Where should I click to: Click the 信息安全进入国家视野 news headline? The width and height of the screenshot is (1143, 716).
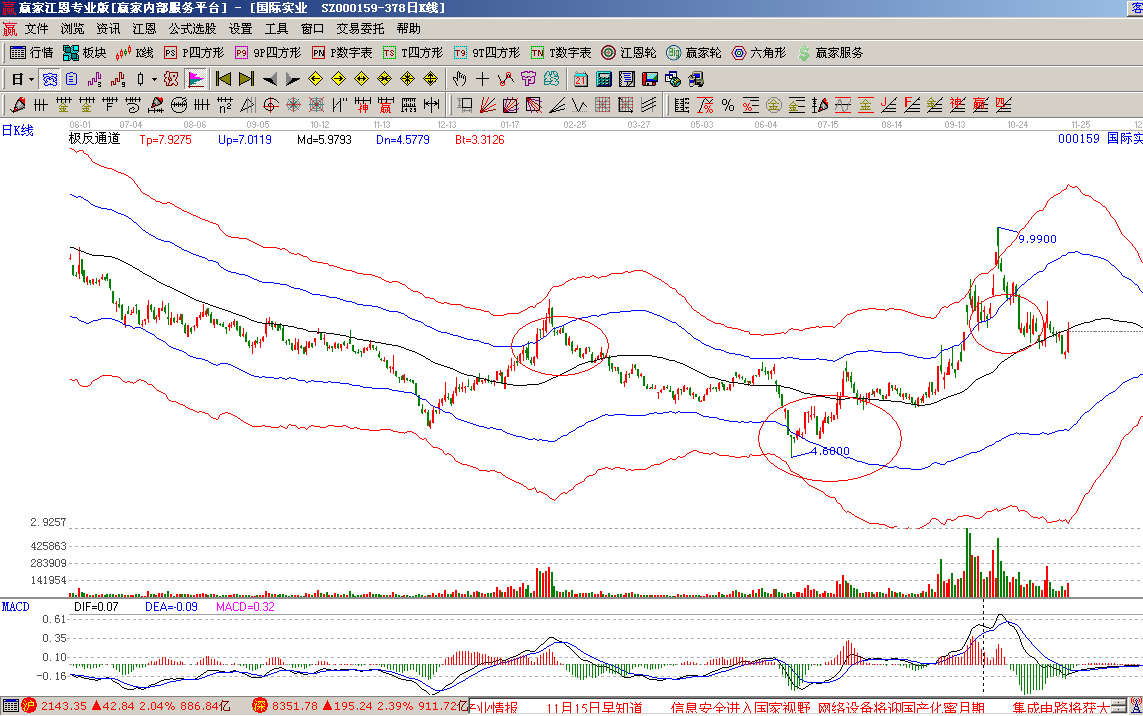(739, 707)
